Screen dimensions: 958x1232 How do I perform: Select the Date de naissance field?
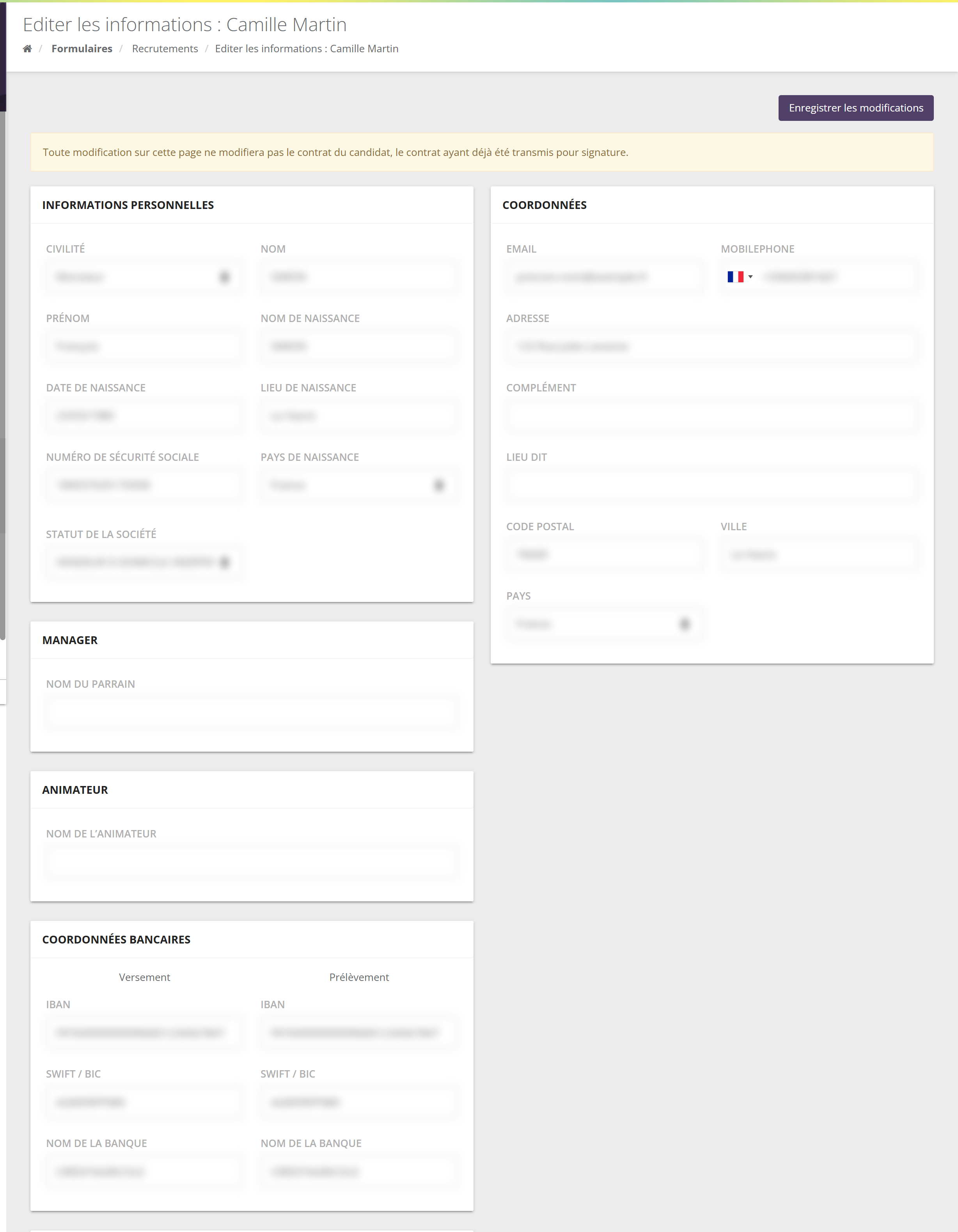(x=144, y=416)
